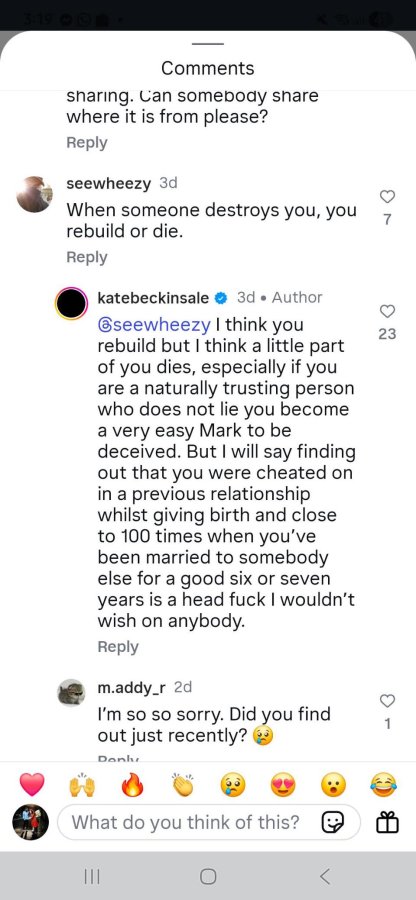Open seewheezy's profile picture
416x900 pixels.
point(34,194)
